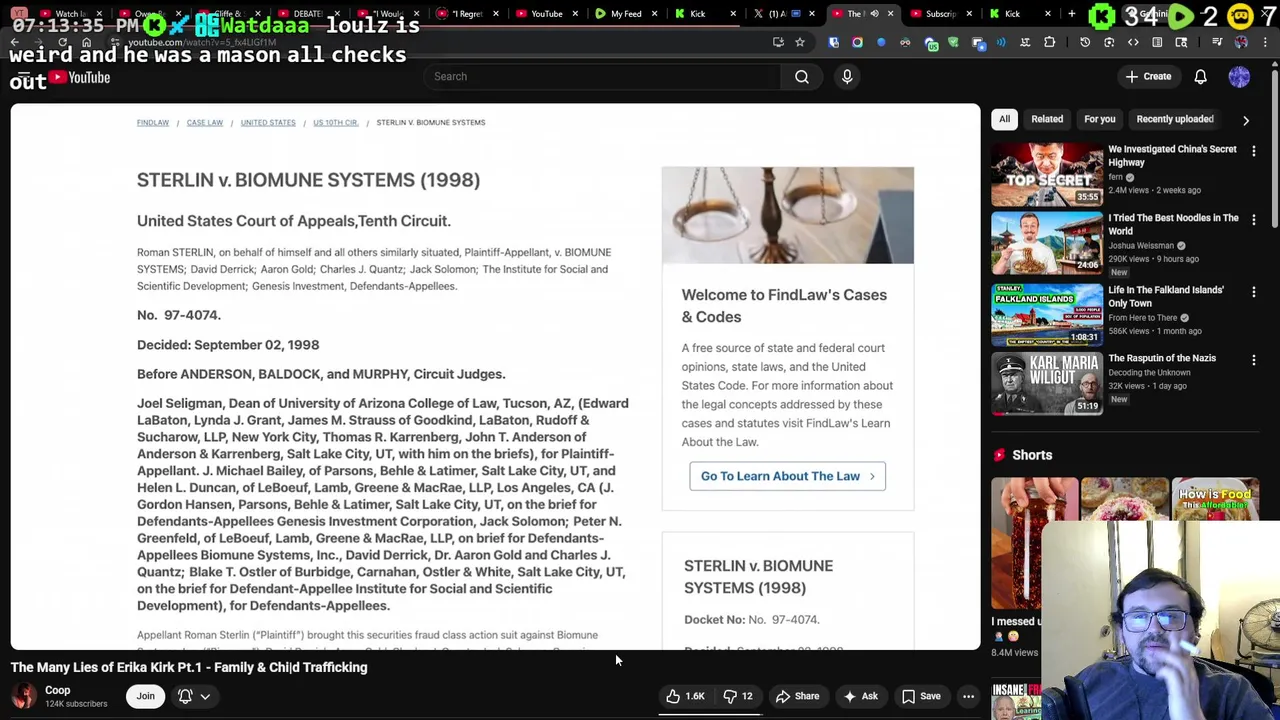Open the Chrome three-dot menu
The width and height of the screenshot is (1280, 720).
tap(1267, 42)
